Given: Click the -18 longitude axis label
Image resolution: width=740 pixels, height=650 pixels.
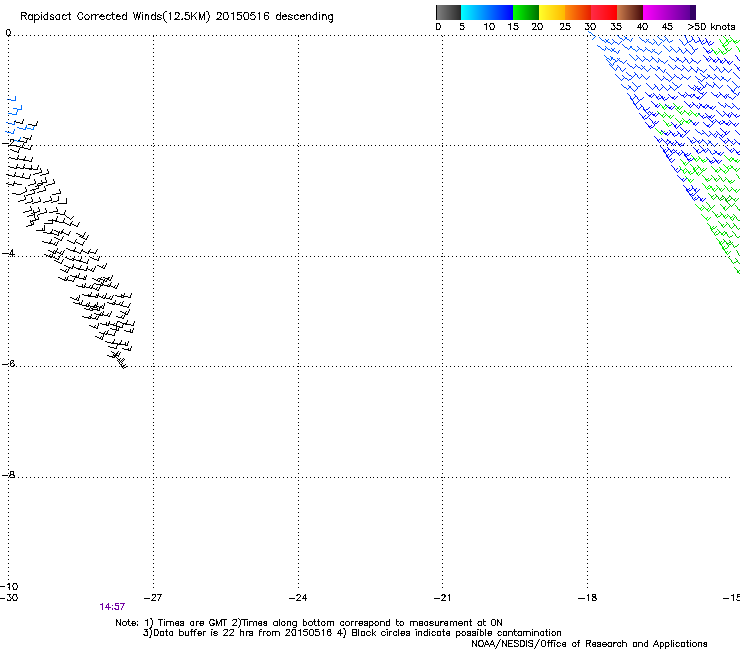Looking at the screenshot, I should [588, 598].
